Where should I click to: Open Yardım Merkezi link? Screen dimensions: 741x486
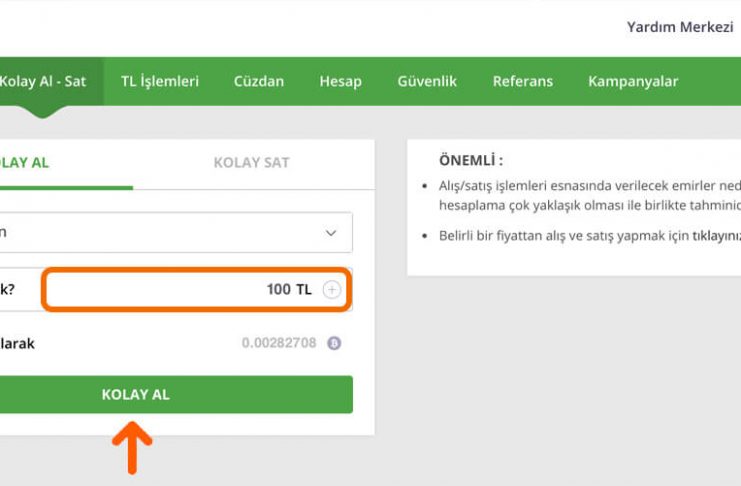(680, 27)
